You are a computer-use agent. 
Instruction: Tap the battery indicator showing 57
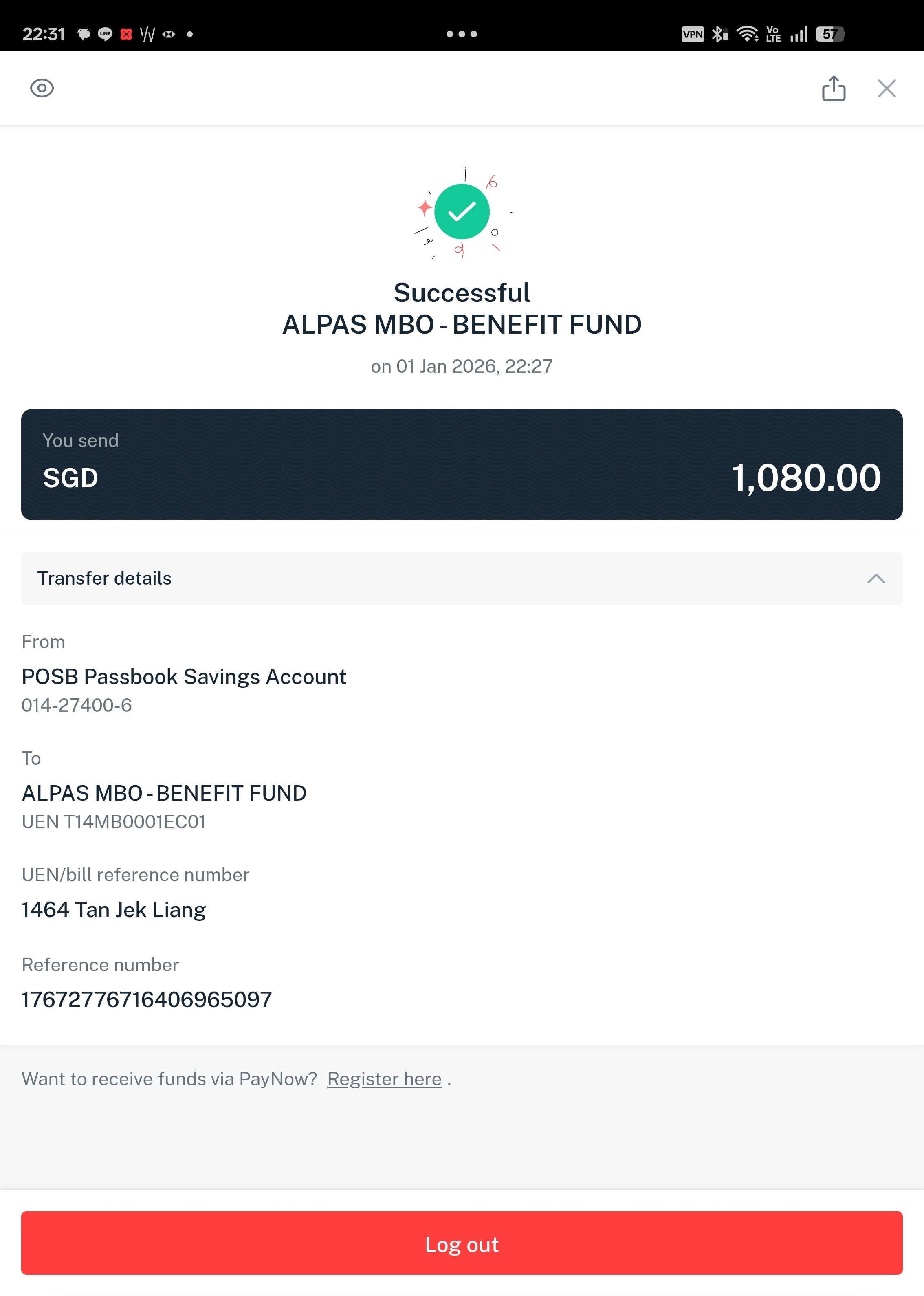[x=830, y=34]
